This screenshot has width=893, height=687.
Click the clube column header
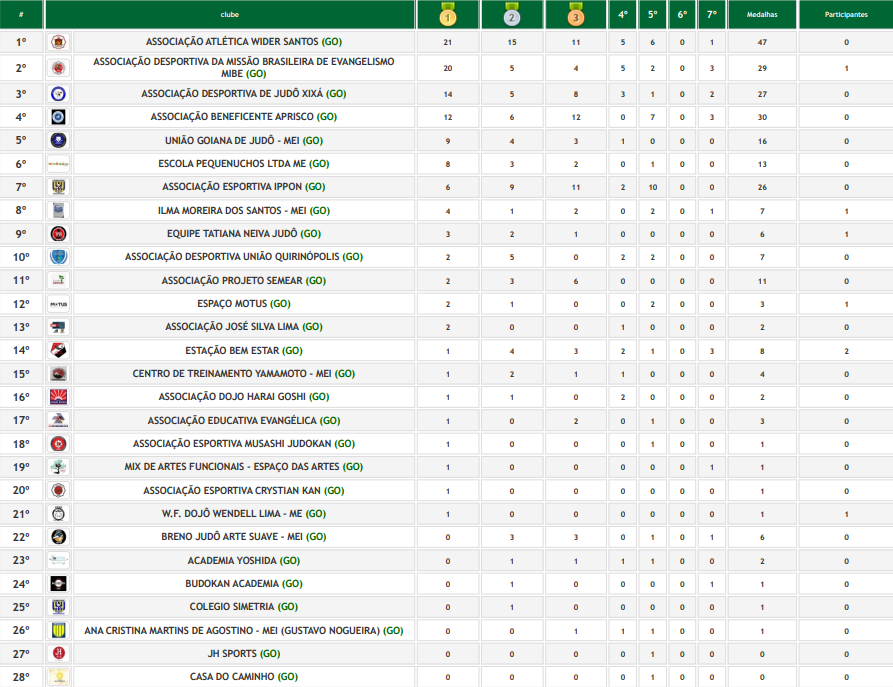click(230, 16)
